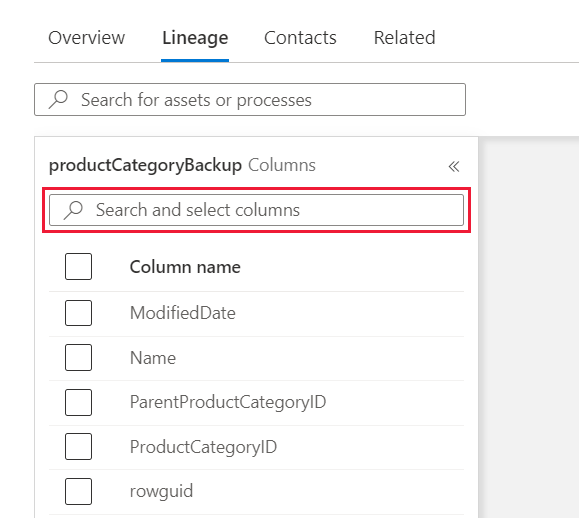The image size is (579, 518).
Task: Open the Contacts tab
Action: point(300,38)
